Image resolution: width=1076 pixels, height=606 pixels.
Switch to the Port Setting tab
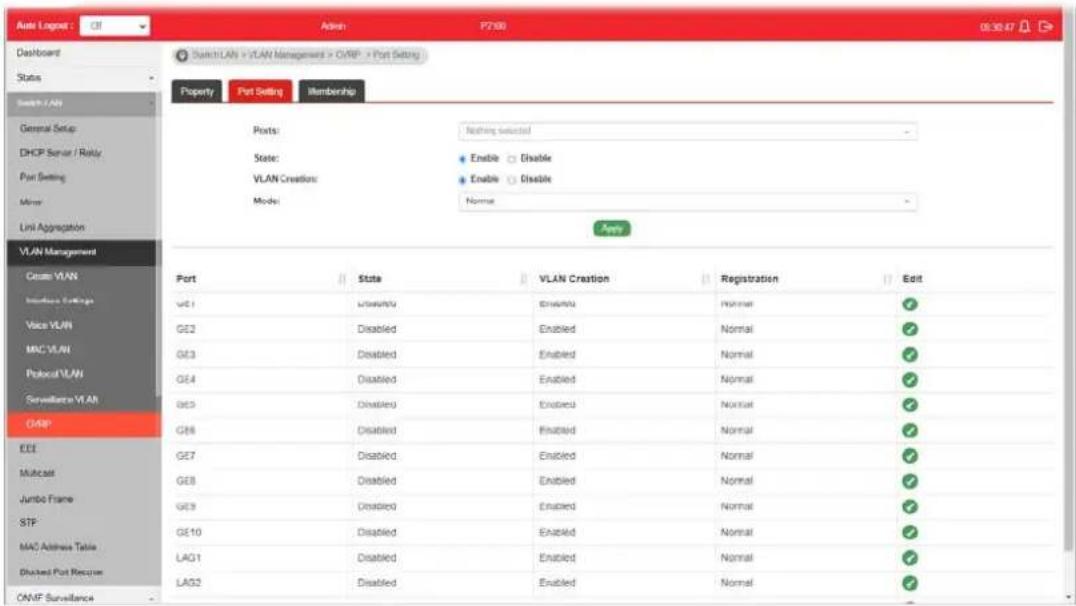pos(260,91)
